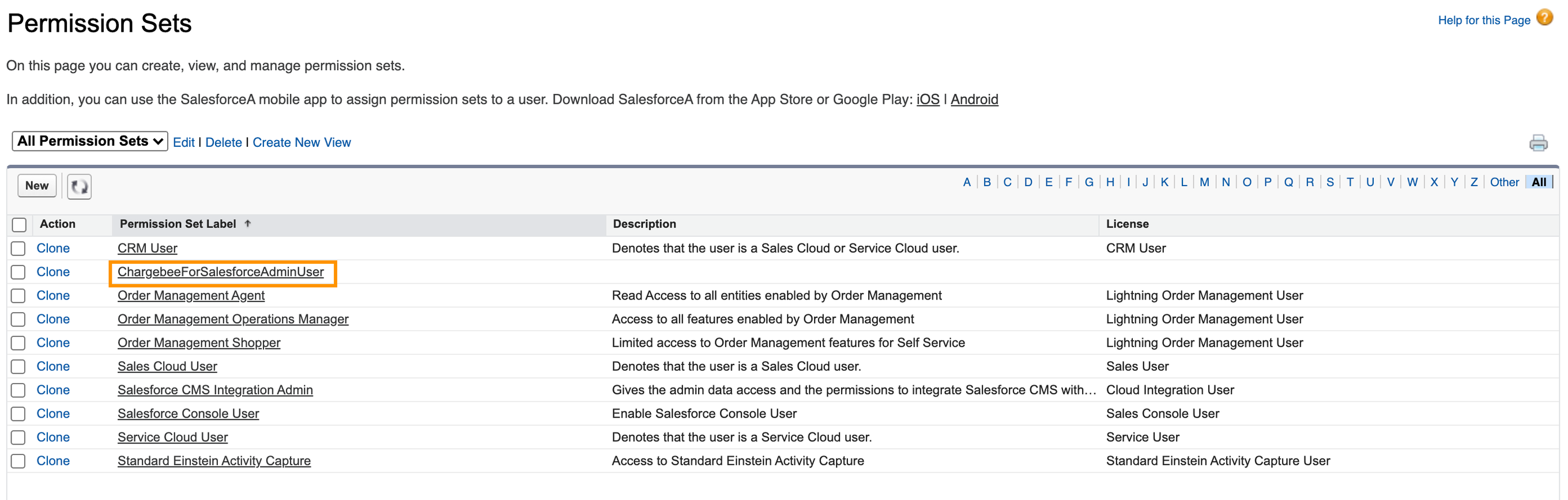Enable checkbox for Standard Einstein Activity Capture

18,460
